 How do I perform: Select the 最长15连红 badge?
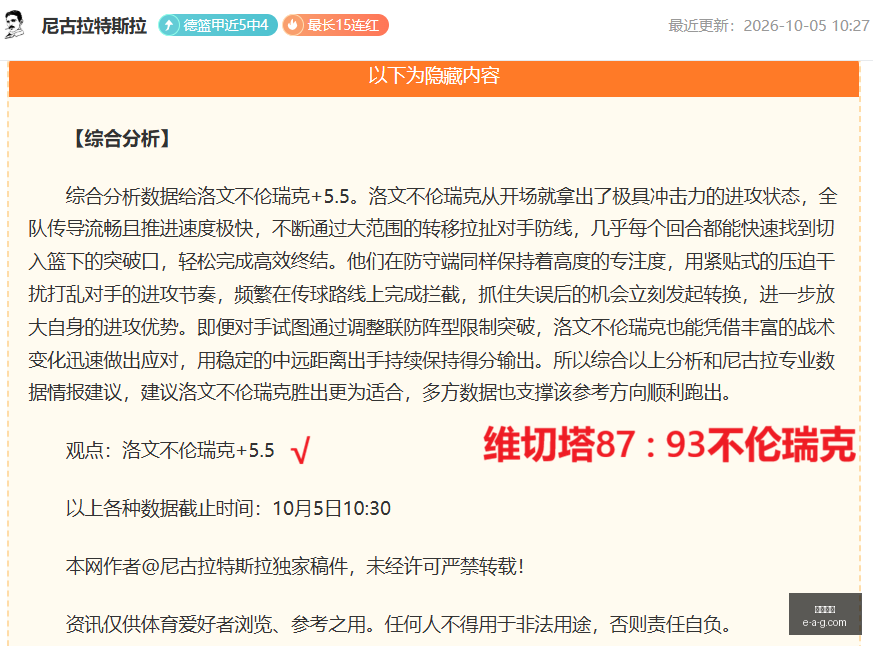coord(335,25)
